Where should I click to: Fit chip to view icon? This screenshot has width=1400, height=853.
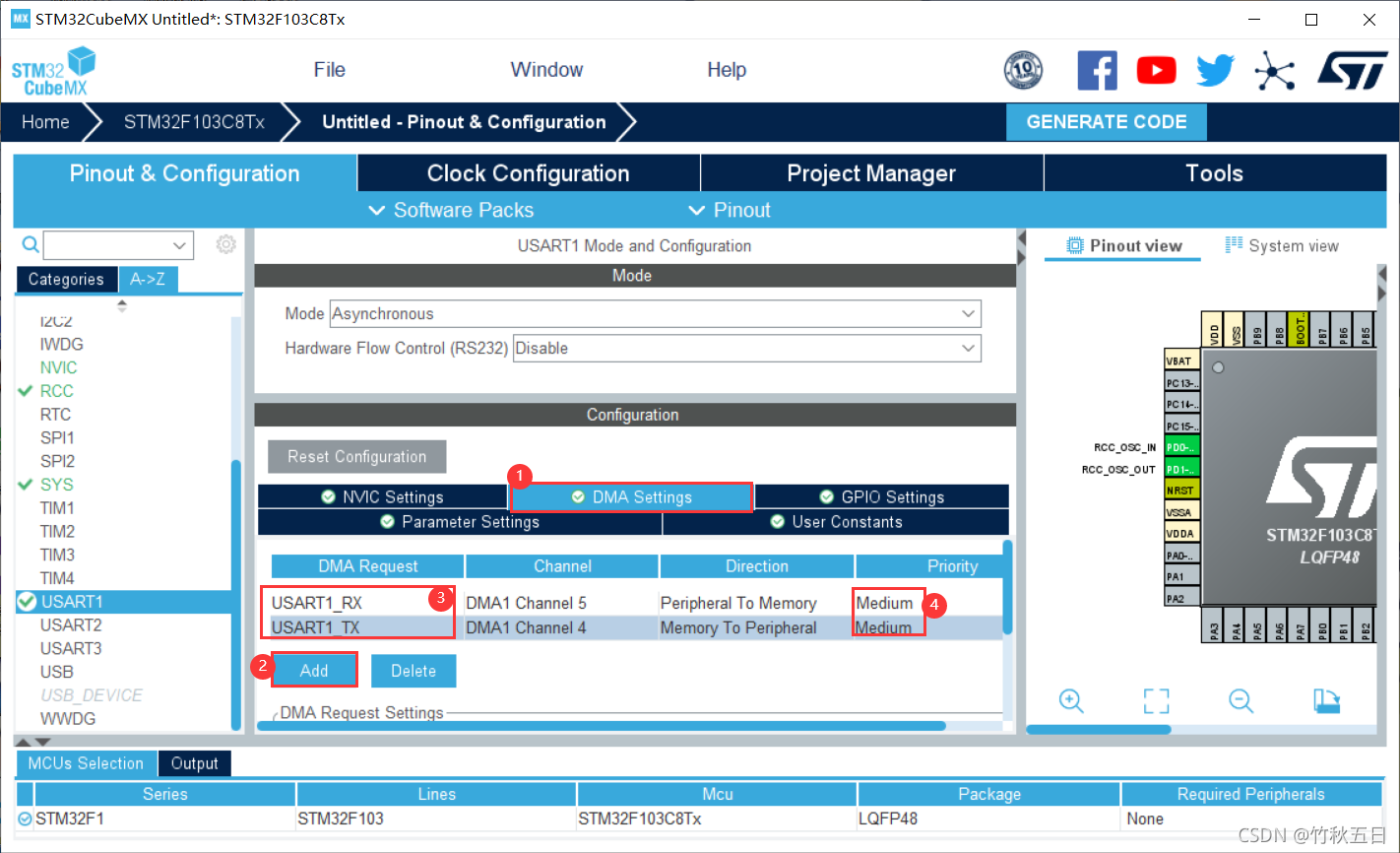[x=1156, y=700]
